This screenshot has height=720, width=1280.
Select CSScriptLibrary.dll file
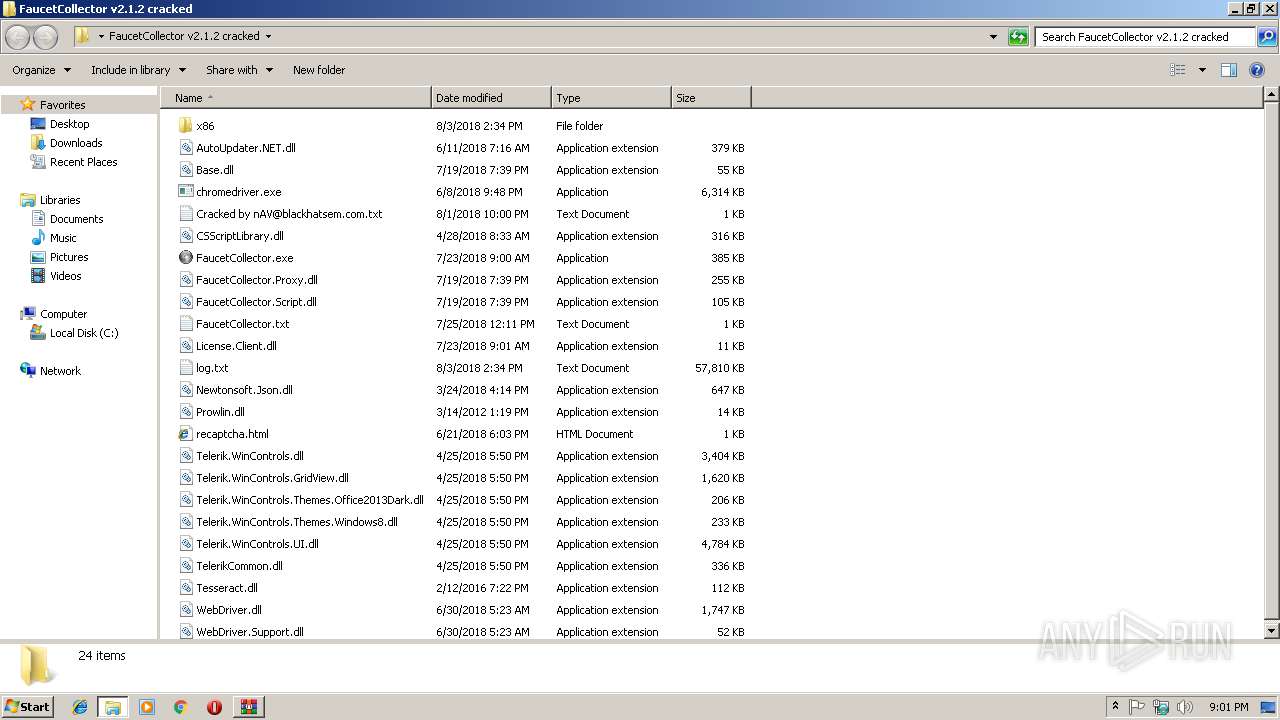[x=240, y=236]
